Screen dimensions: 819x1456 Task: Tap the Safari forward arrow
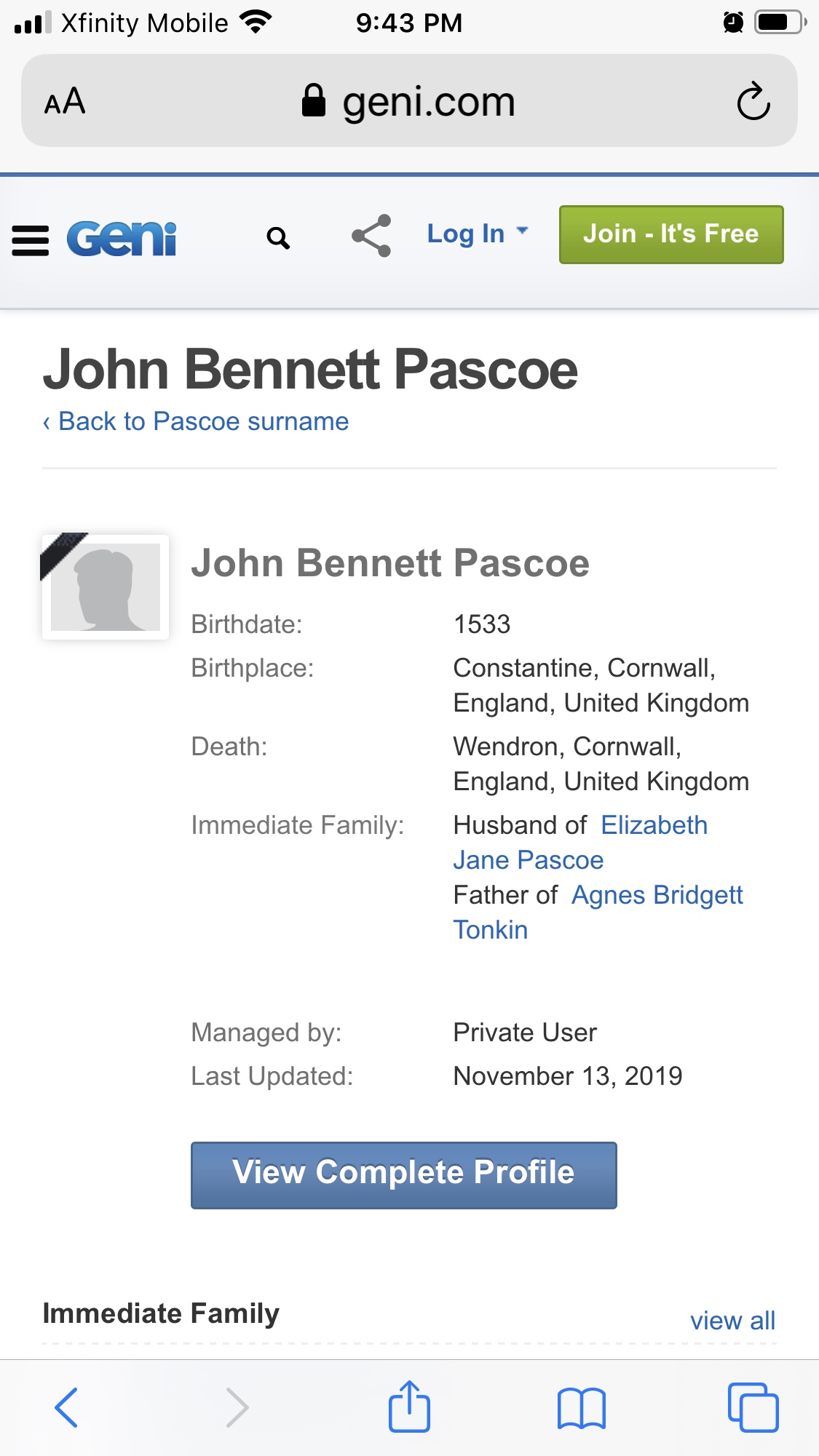[x=237, y=1407]
